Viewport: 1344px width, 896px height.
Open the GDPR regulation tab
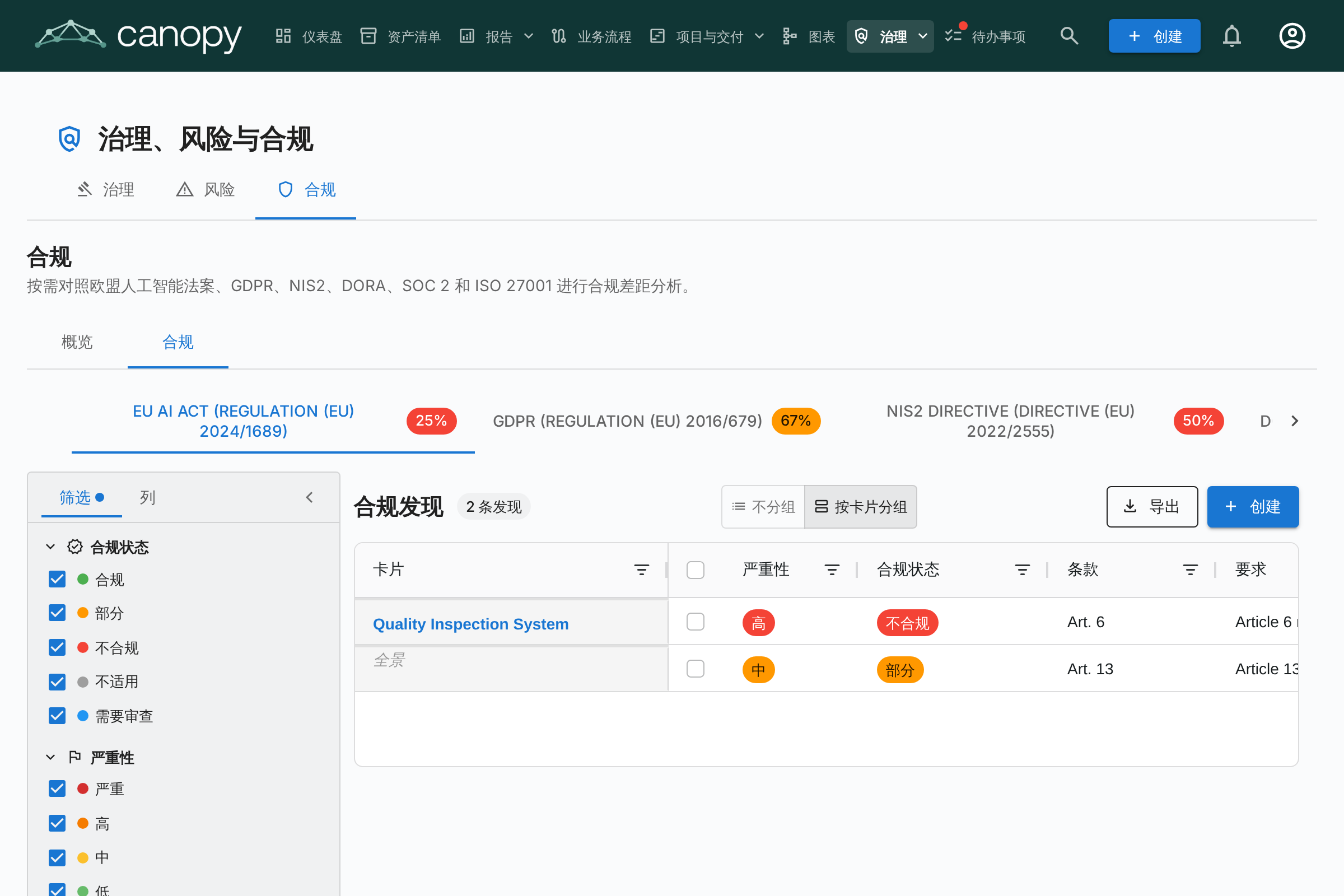pyautogui.click(x=656, y=421)
